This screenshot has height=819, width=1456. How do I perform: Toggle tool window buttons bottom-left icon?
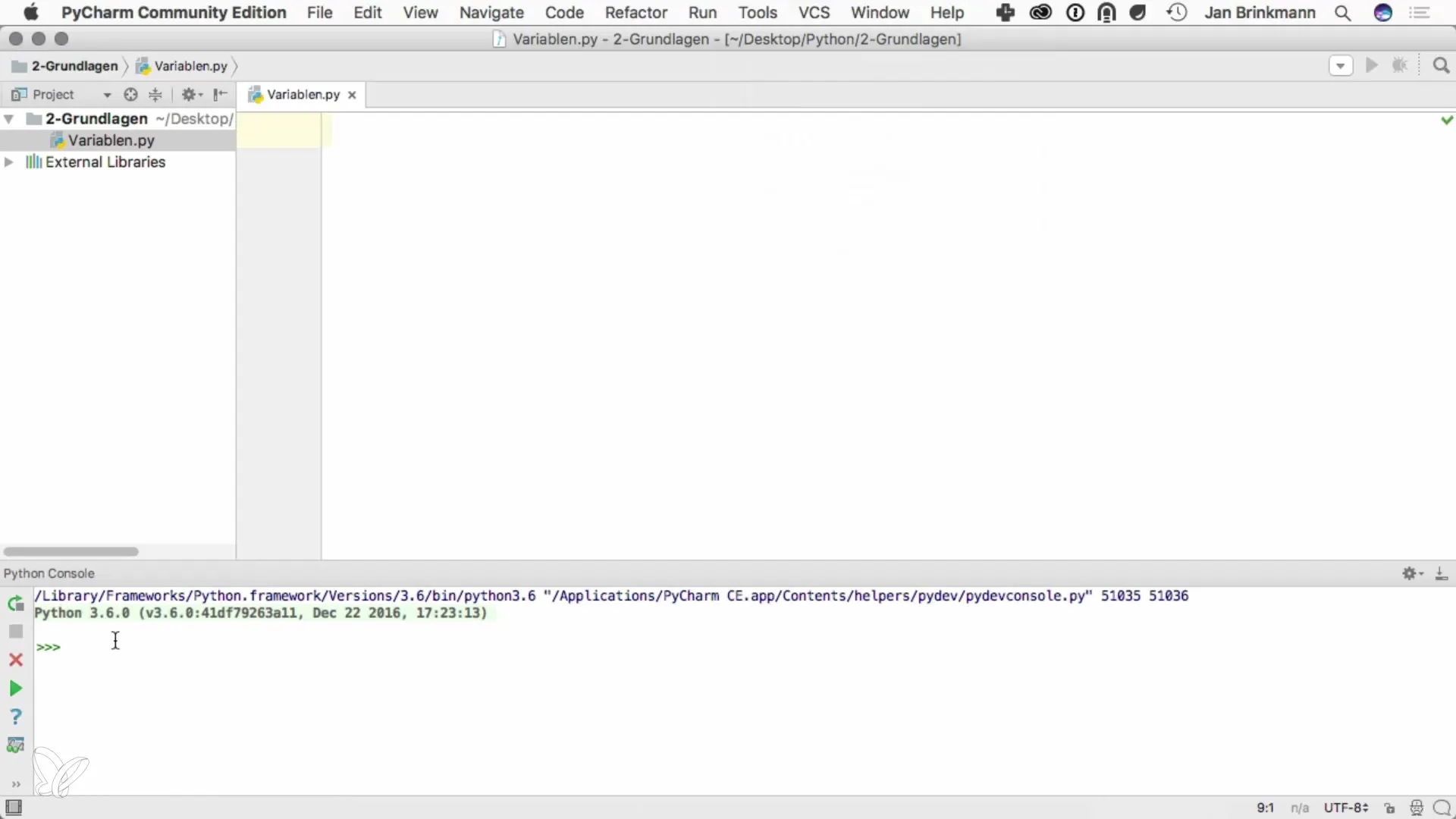tap(14, 808)
